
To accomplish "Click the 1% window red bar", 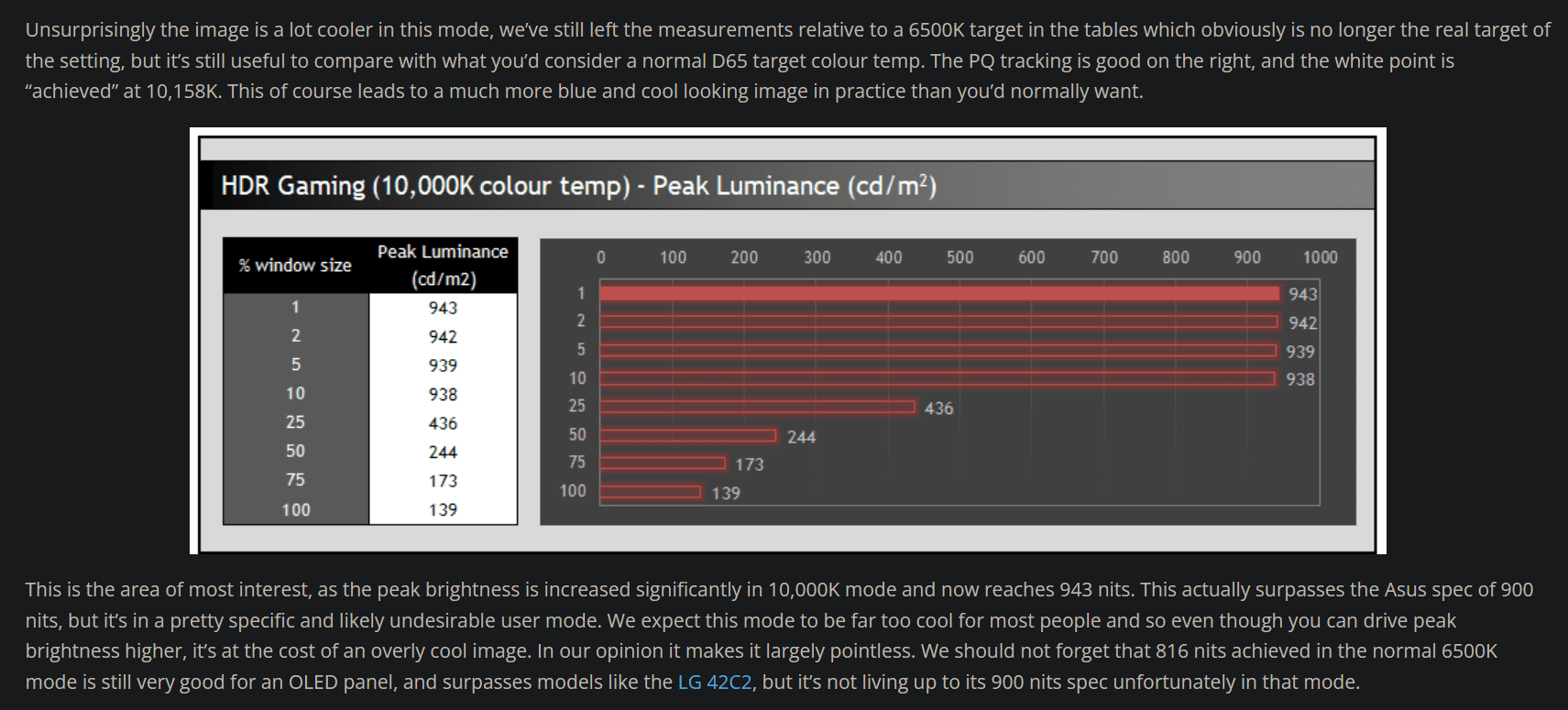I will click(x=939, y=293).
